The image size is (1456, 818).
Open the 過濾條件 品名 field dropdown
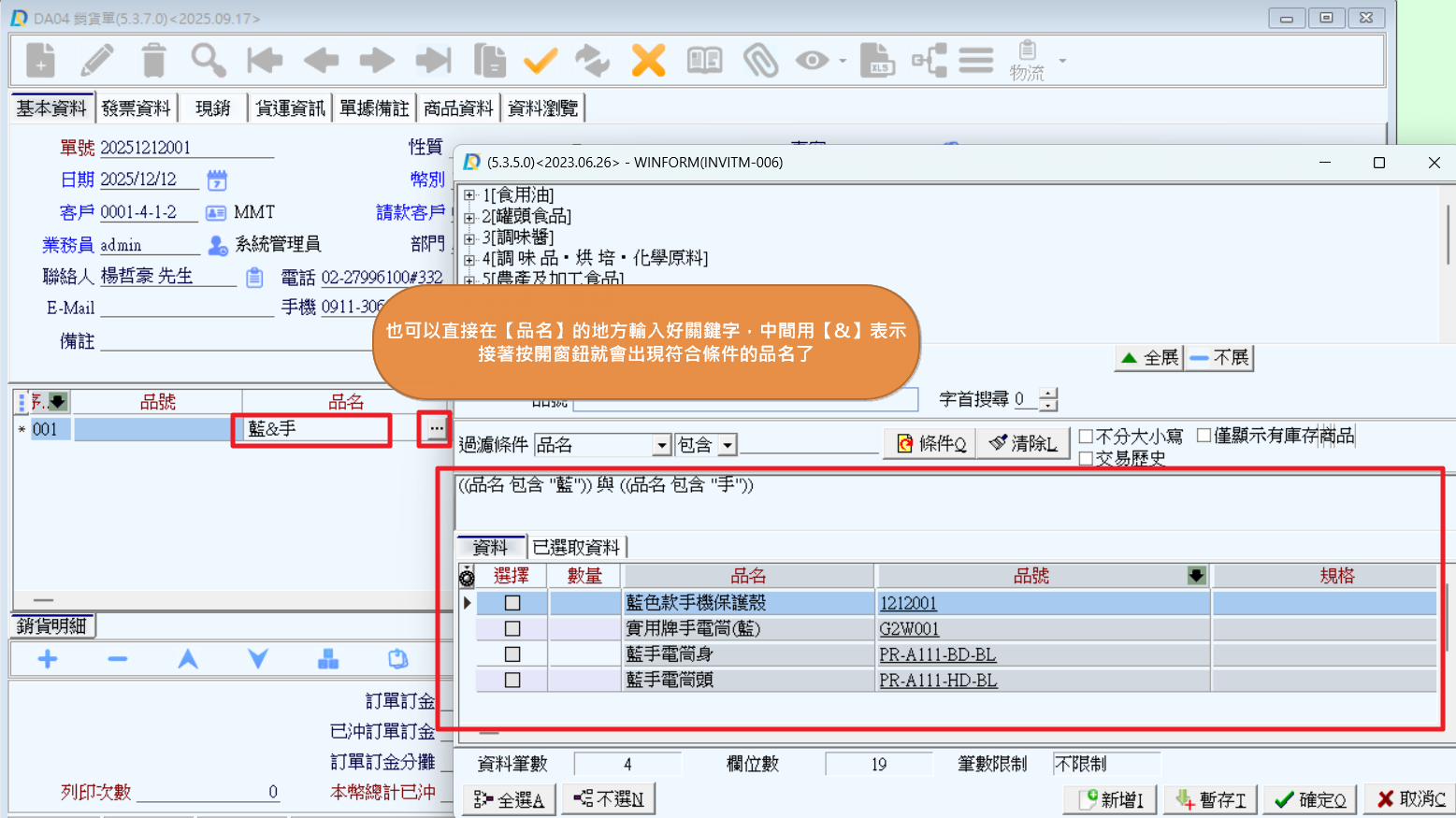662,445
